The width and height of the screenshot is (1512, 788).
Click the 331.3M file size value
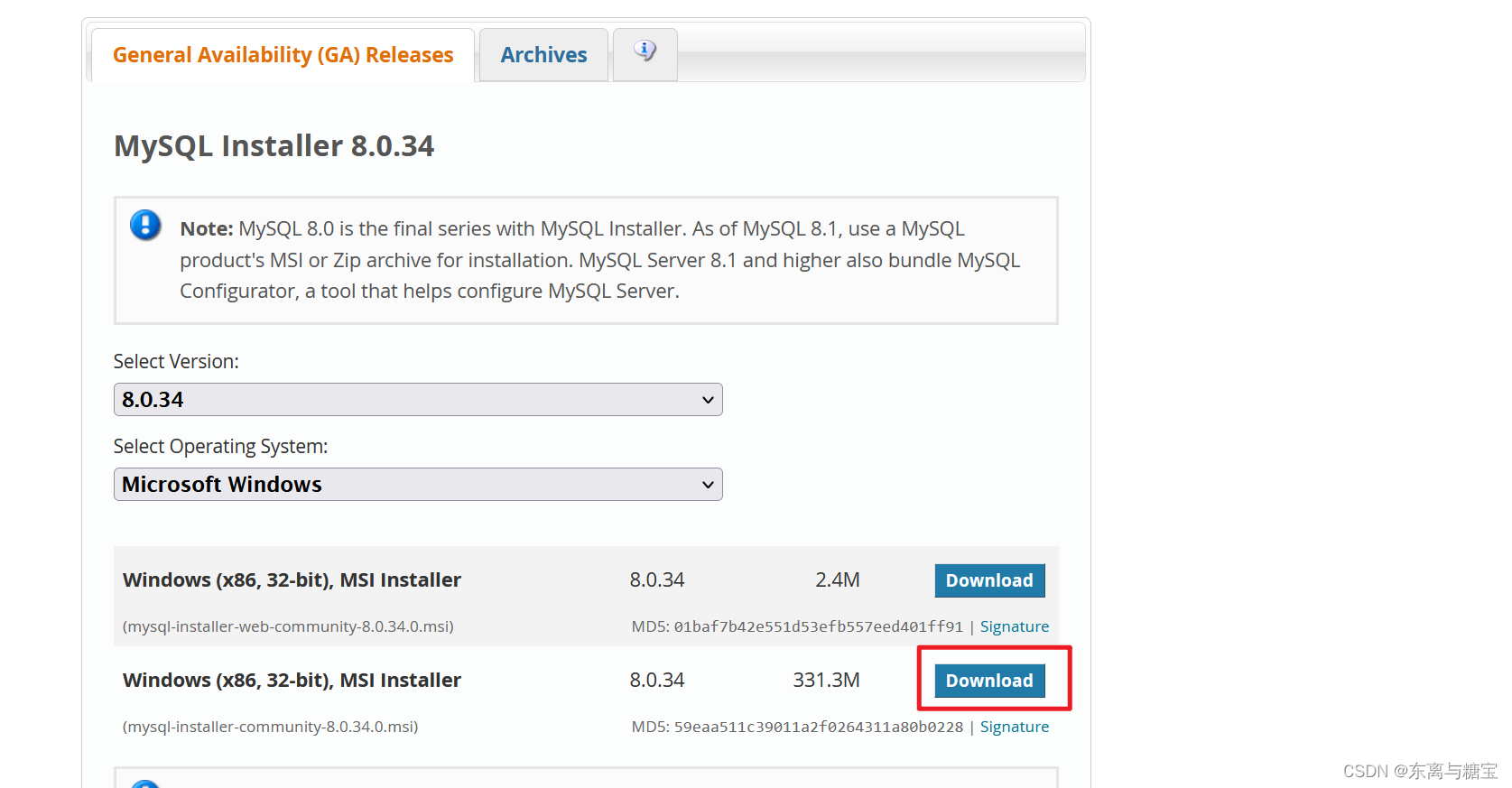coord(826,681)
